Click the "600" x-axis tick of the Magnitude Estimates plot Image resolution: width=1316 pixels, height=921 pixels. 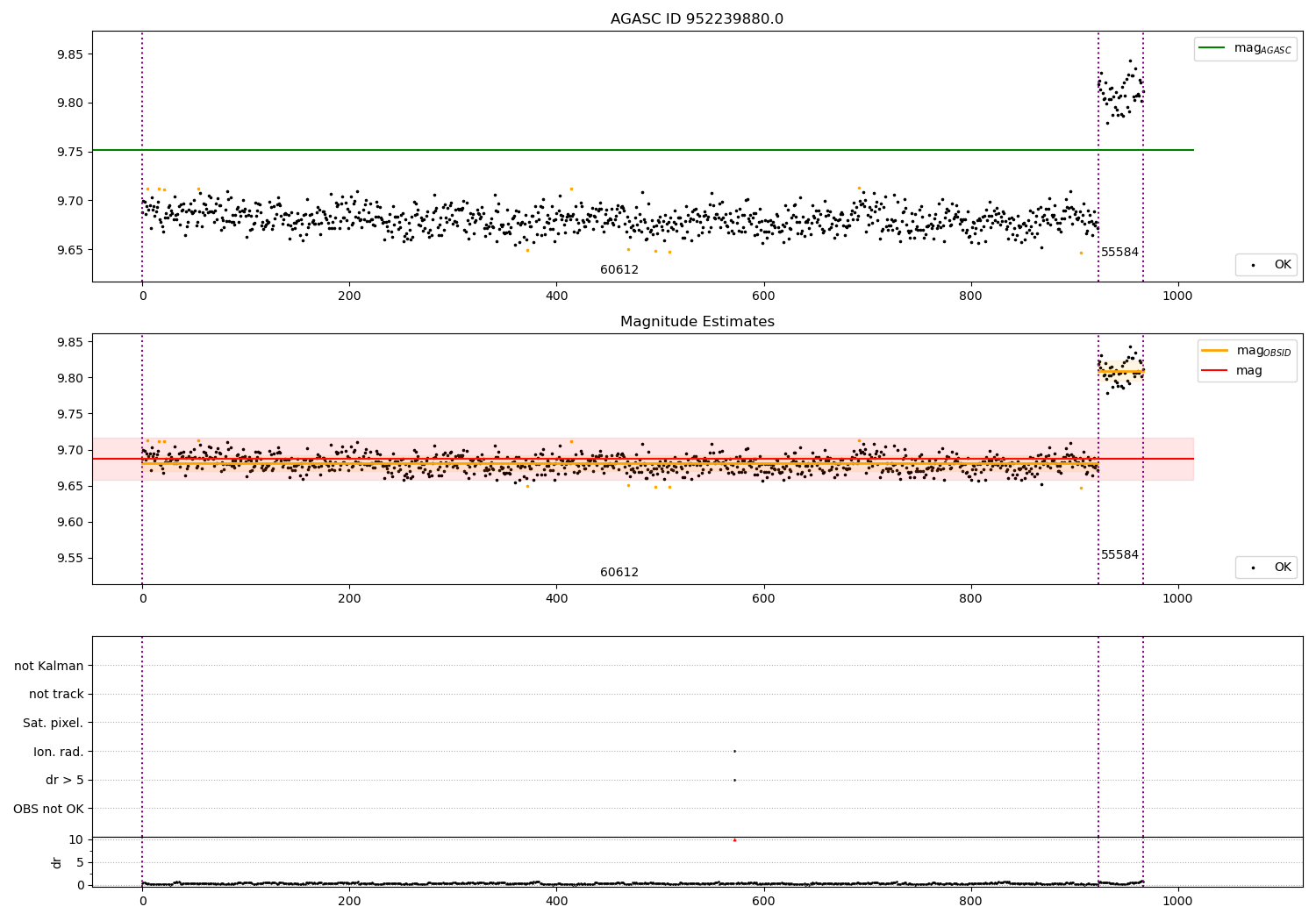coord(763,598)
